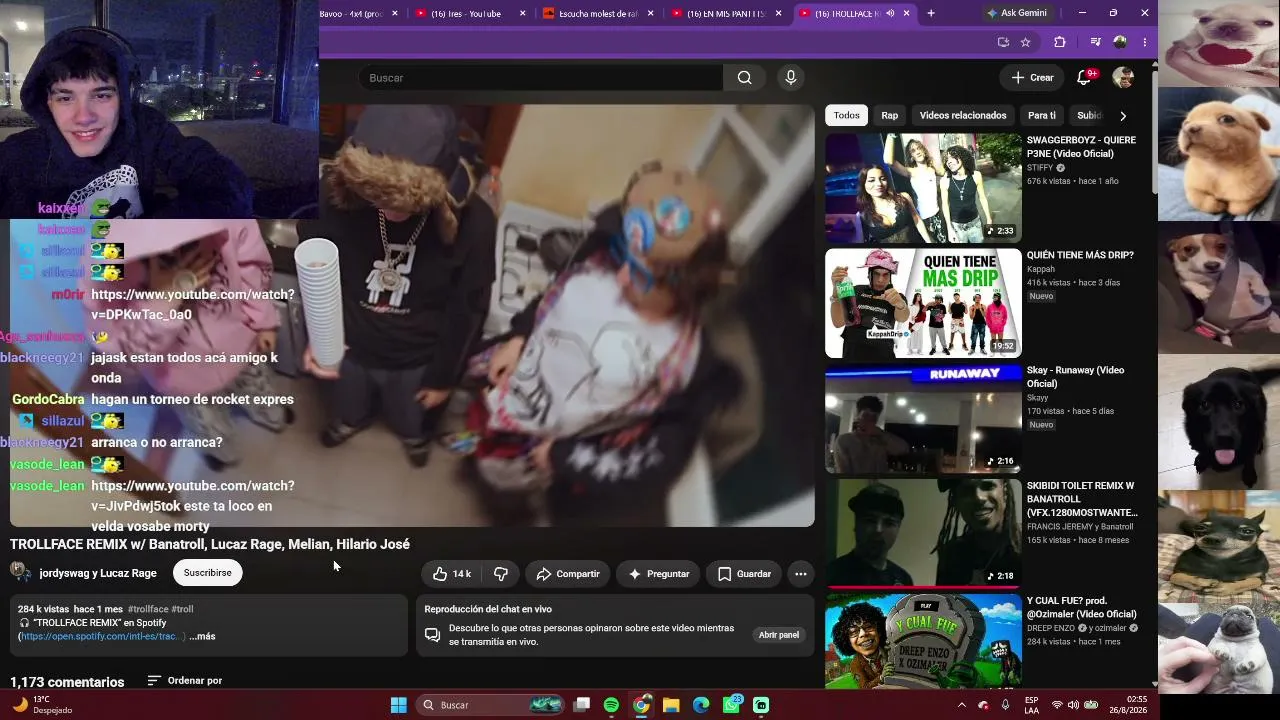Open the Chrome three-dot menu

tap(1144, 42)
